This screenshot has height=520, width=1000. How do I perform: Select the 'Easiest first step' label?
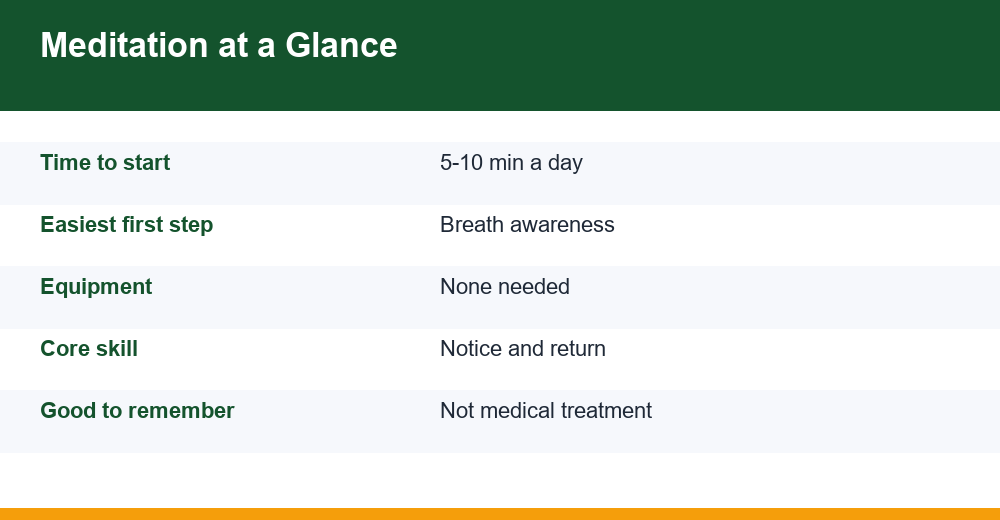pyautogui.click(x=126, y=225)
